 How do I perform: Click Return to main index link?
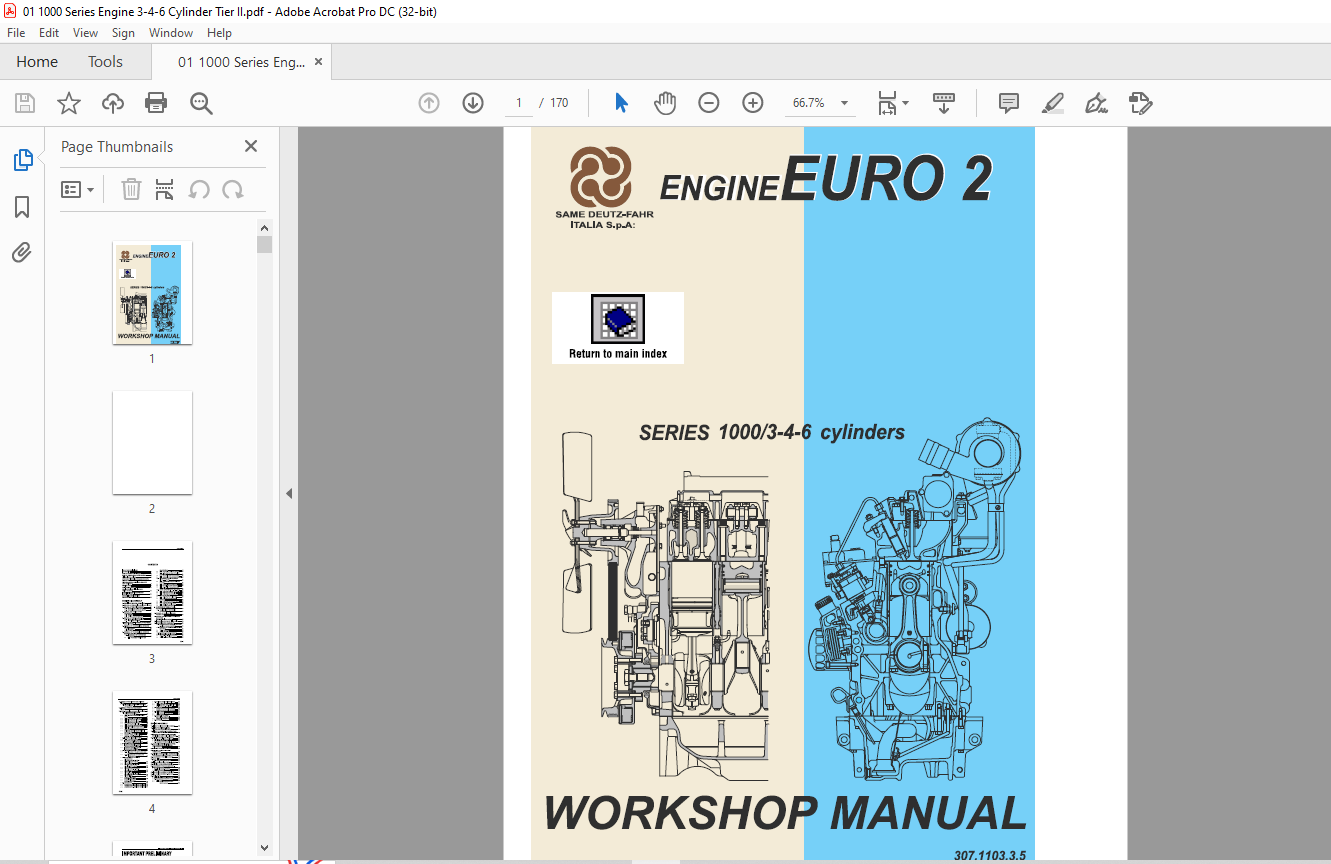(x=618, y=327)
